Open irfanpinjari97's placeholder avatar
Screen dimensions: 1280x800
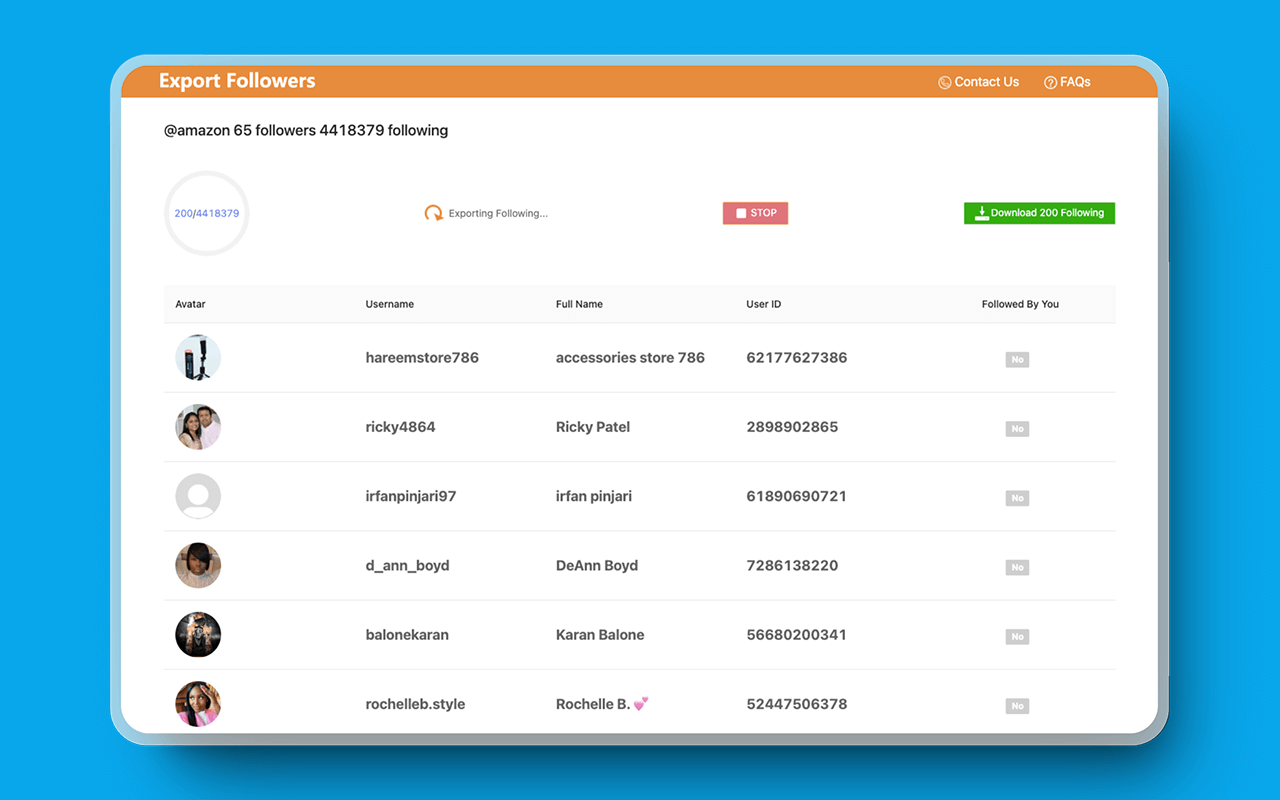198,496
